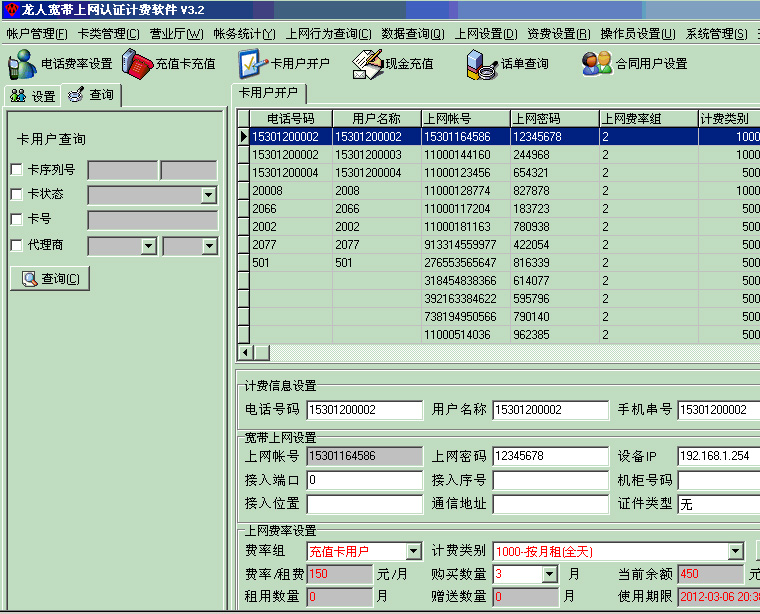Click the 设备IP input field
Image resolution: width=760 pixels, height=614 pixels.
coord(719,457)
